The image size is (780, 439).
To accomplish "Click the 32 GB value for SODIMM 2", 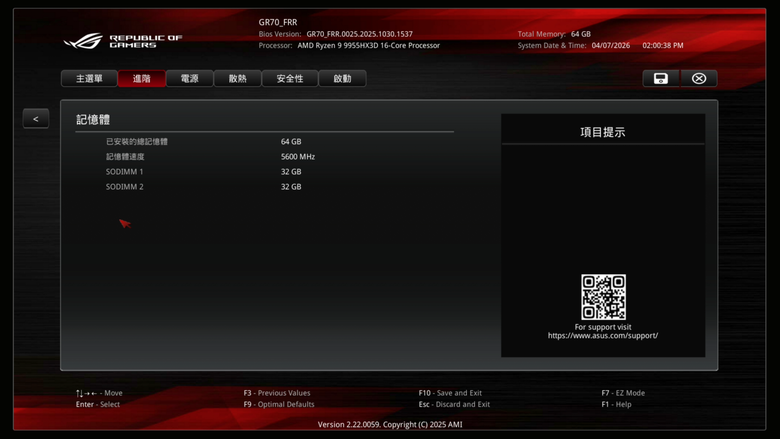I will point(291,187).
